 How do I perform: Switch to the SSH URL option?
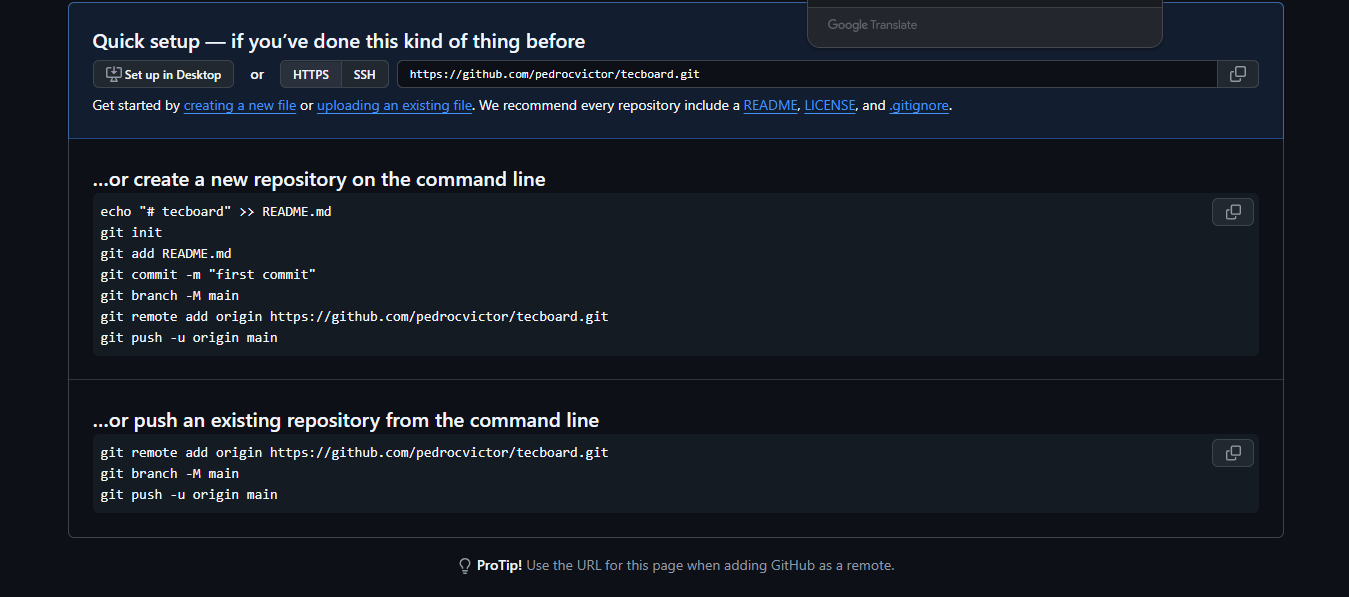[x=364, y=75]
